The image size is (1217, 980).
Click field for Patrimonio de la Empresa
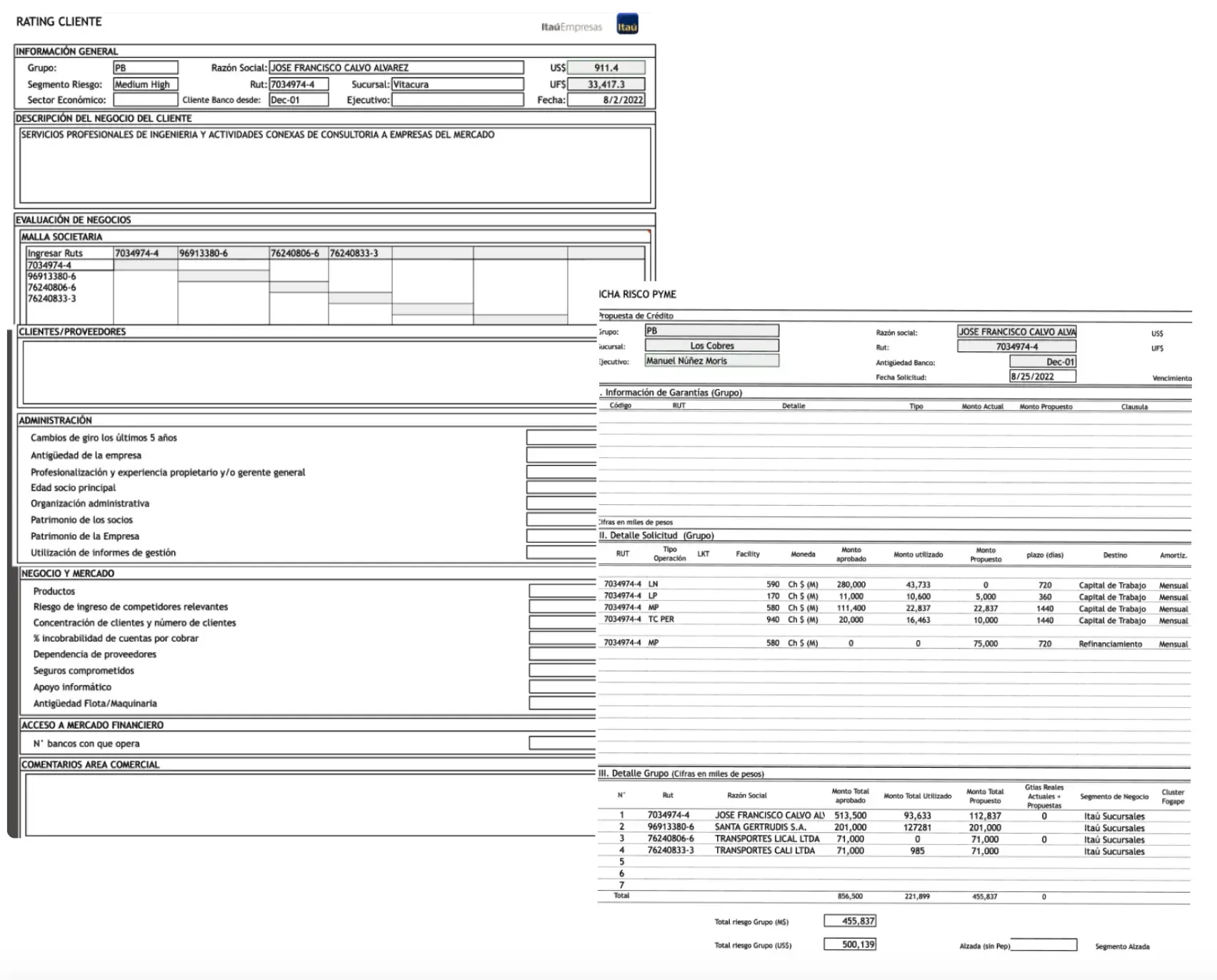click(x=561, y=536)
